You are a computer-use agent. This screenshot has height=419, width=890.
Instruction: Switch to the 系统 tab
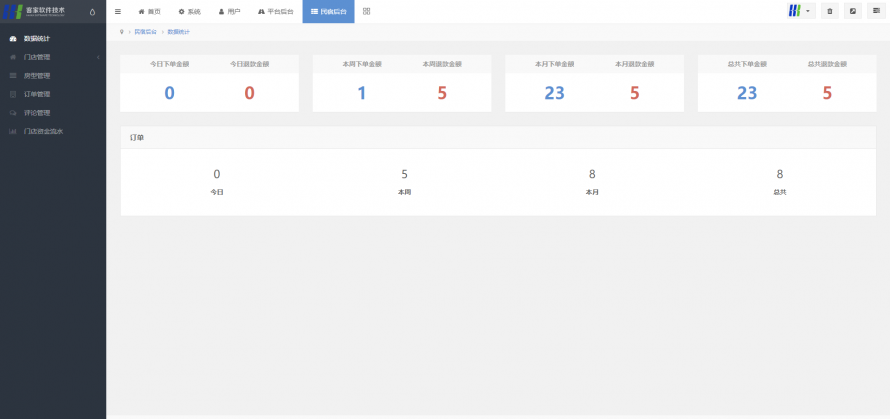pyautogui.click(x=189, y=11)
